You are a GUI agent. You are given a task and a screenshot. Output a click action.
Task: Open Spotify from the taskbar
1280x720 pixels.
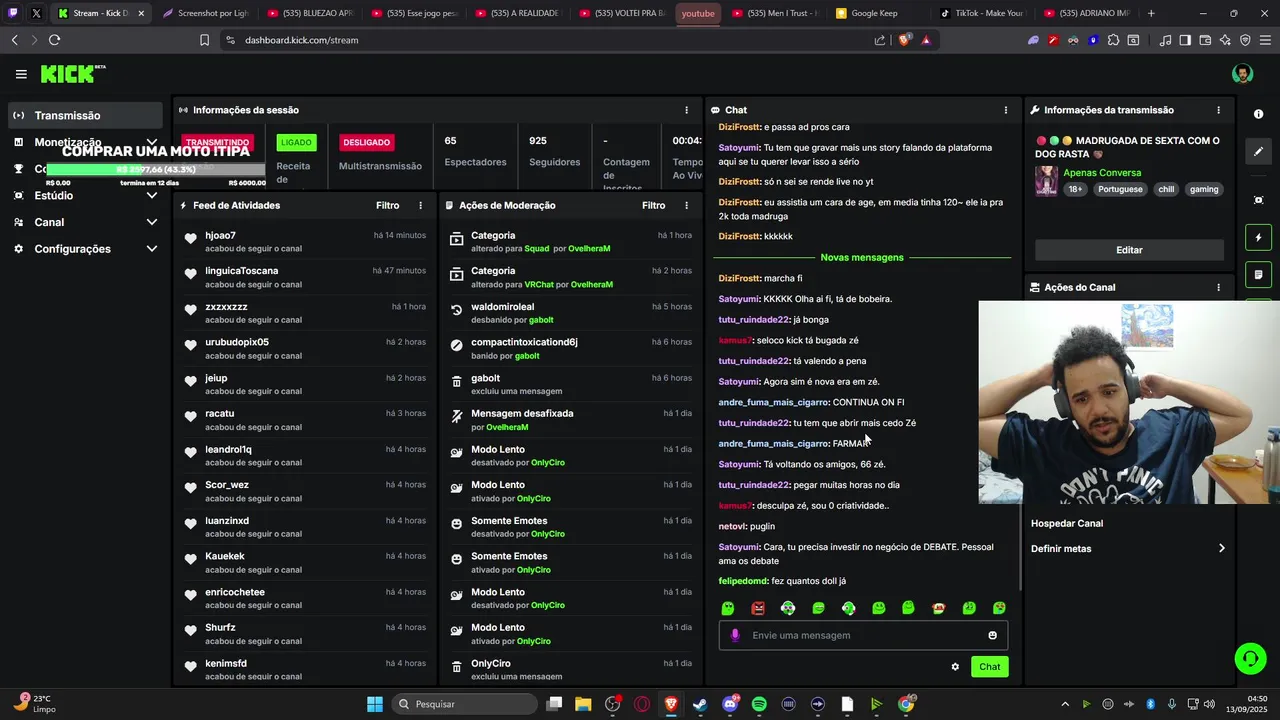pyautogui.click(x=759, y=704)
